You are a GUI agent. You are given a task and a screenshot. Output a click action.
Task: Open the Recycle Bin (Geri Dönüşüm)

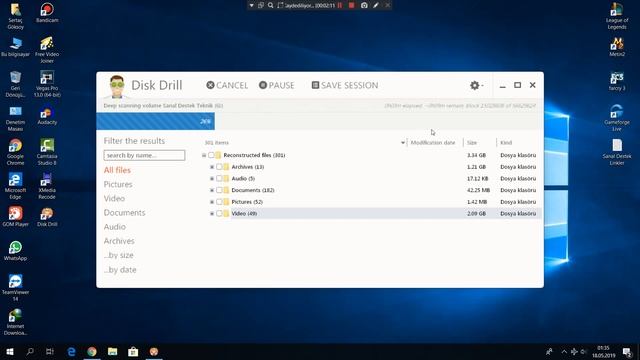[x=16, y=84]
